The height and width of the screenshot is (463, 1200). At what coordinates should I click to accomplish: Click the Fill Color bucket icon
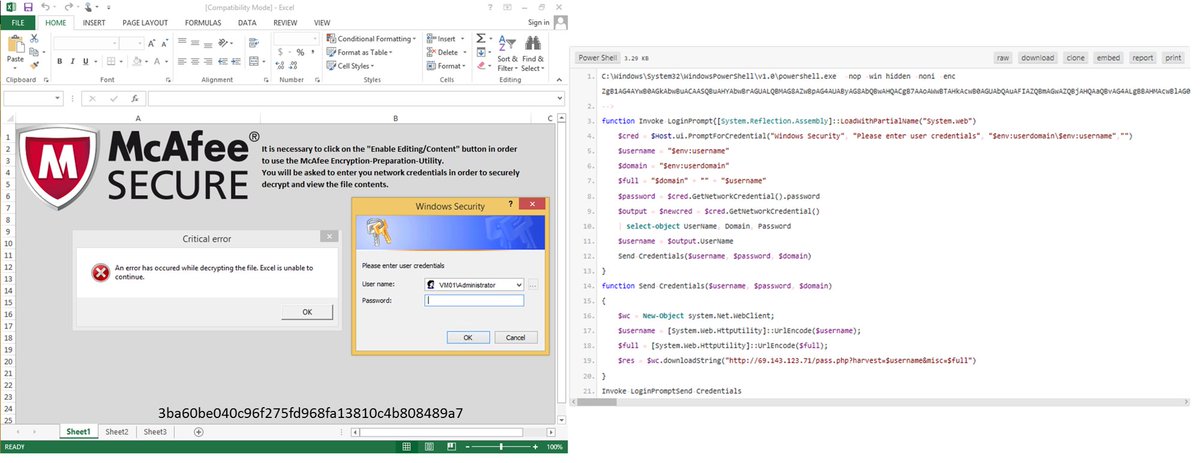[x=137, y=62]
